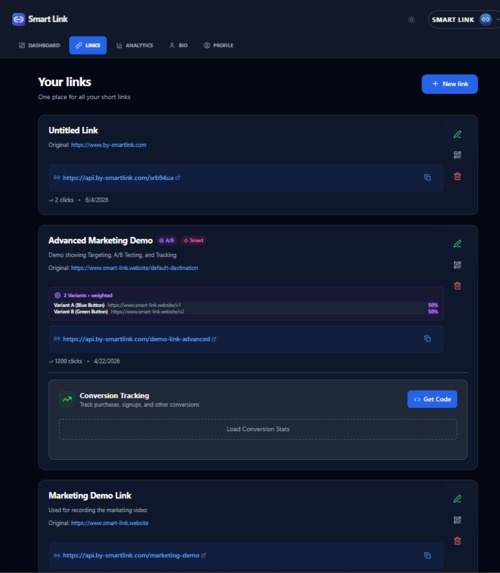
Task: Open the demo-link-advanced short link
Action: pos(136,339)
